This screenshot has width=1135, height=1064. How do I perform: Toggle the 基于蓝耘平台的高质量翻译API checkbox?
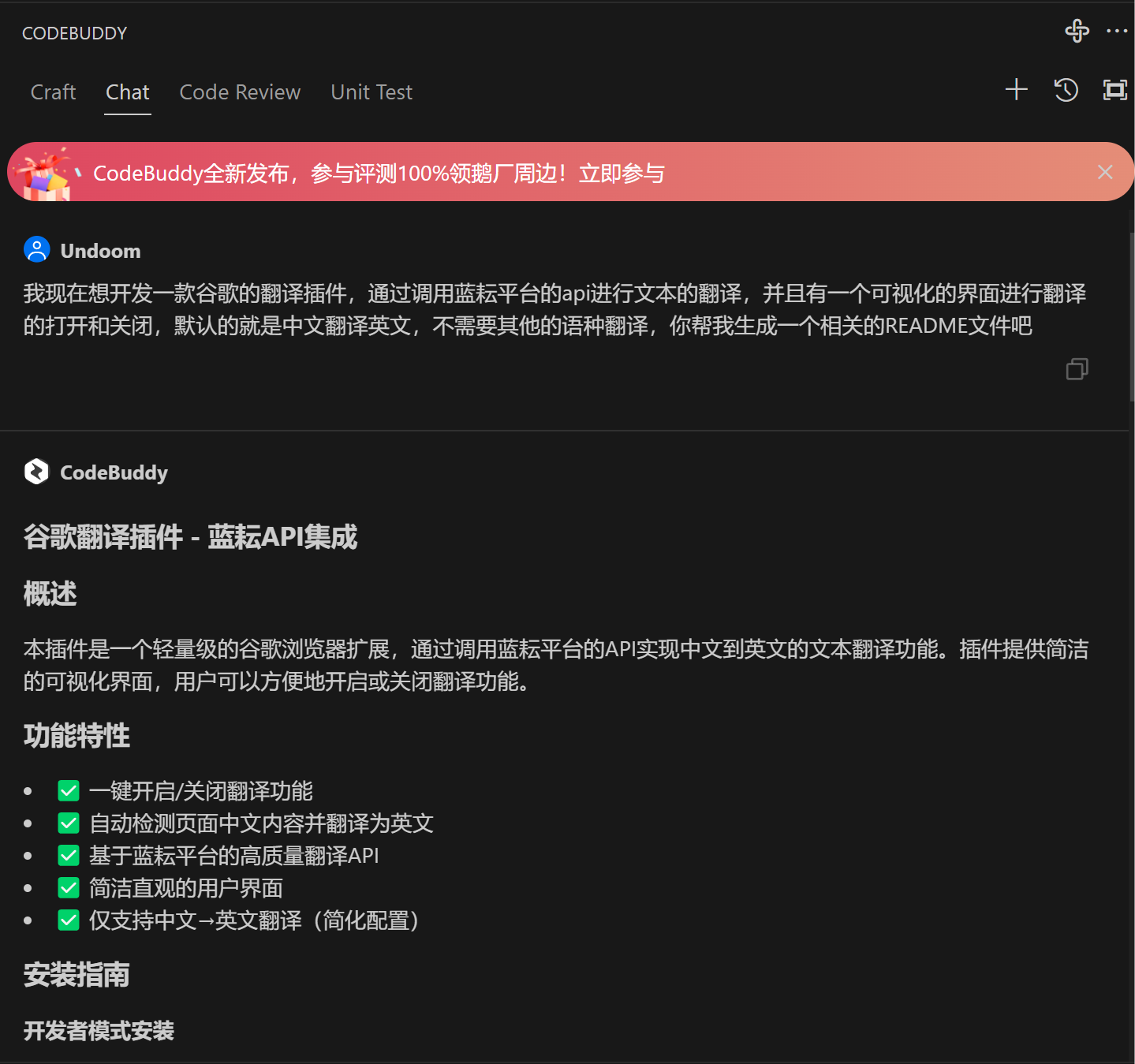click(69, 855)
